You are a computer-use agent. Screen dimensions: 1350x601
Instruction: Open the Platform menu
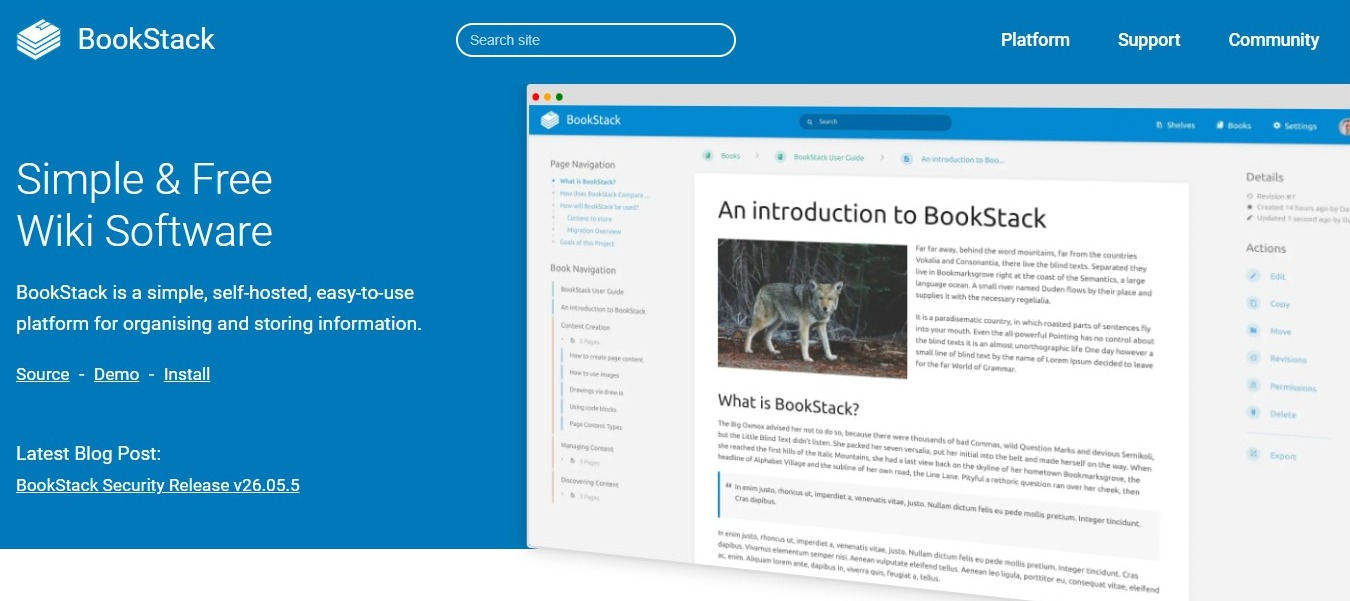tap(1035, 40)
